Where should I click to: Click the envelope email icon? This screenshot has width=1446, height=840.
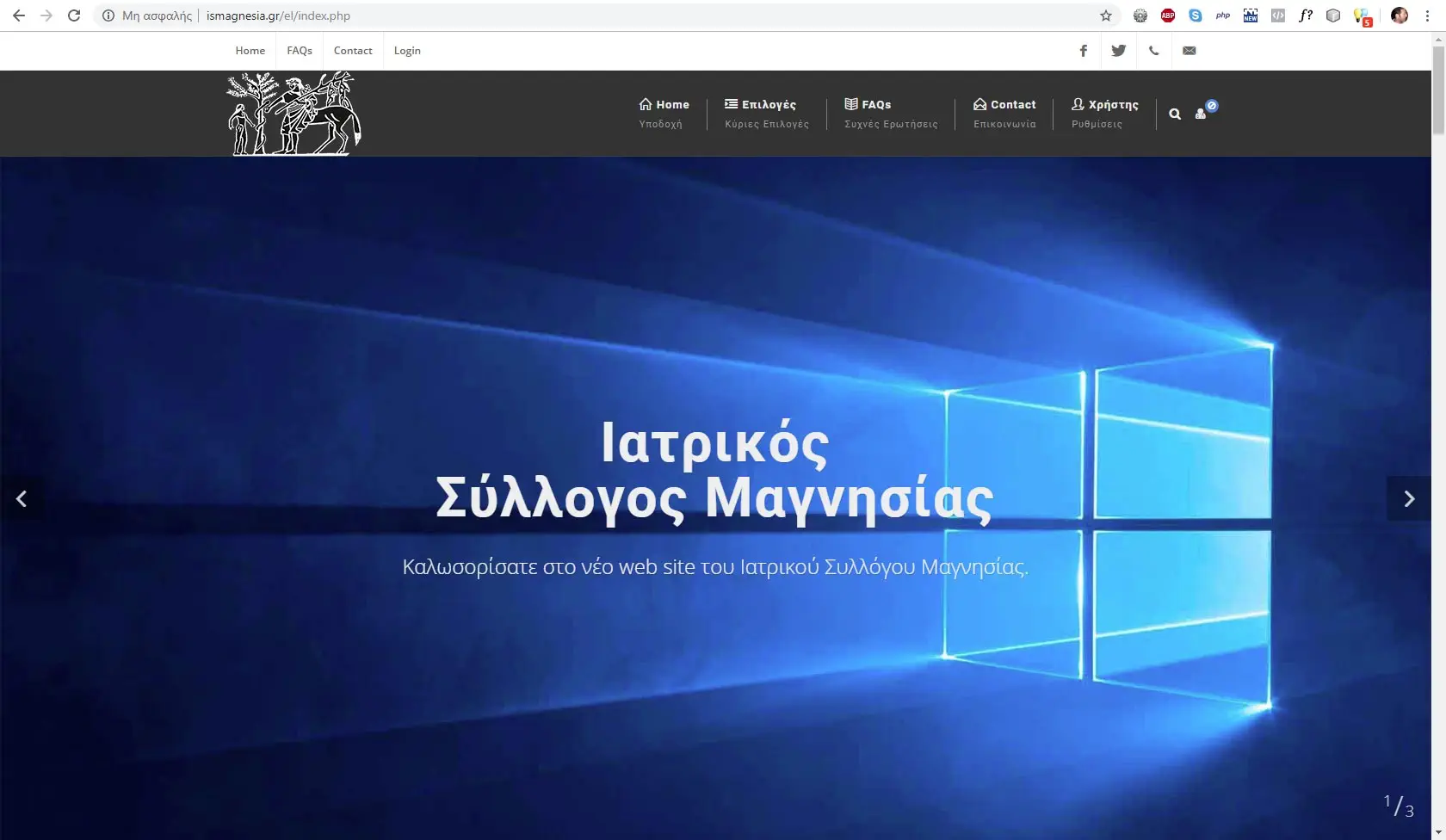point(1190,51)
